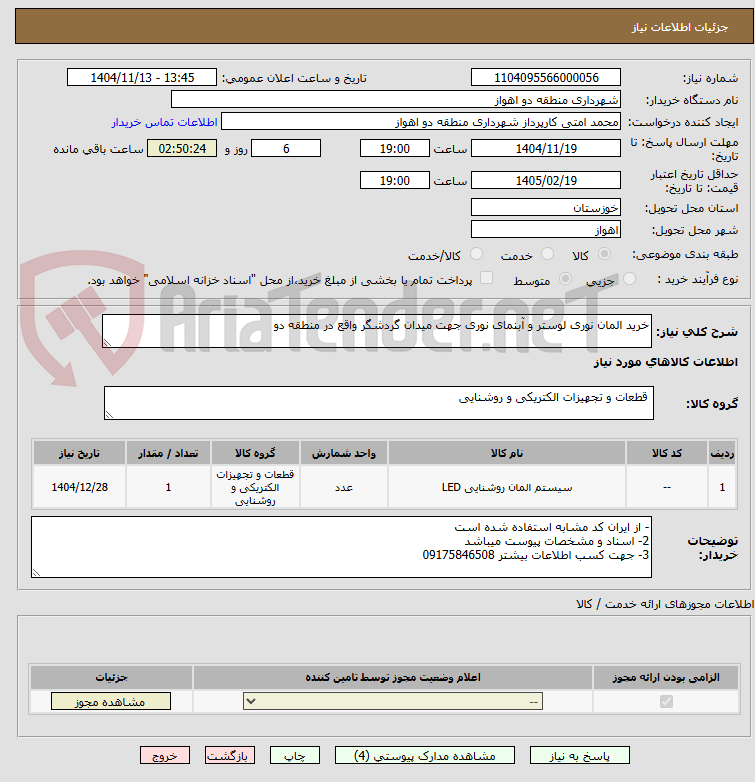Click the توضیحات خریدار text area
The width and height of the screenshot is (755, 782).
point(342,547)
